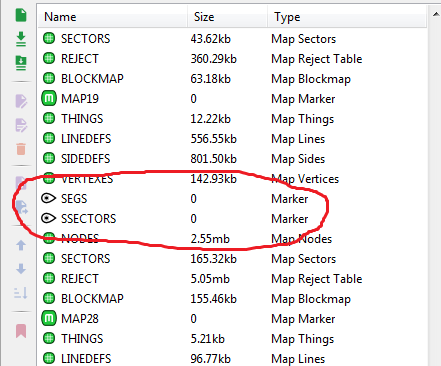Click the Move Up arrow icon
The image size is (441, 366).
click(x=21, y=245)
